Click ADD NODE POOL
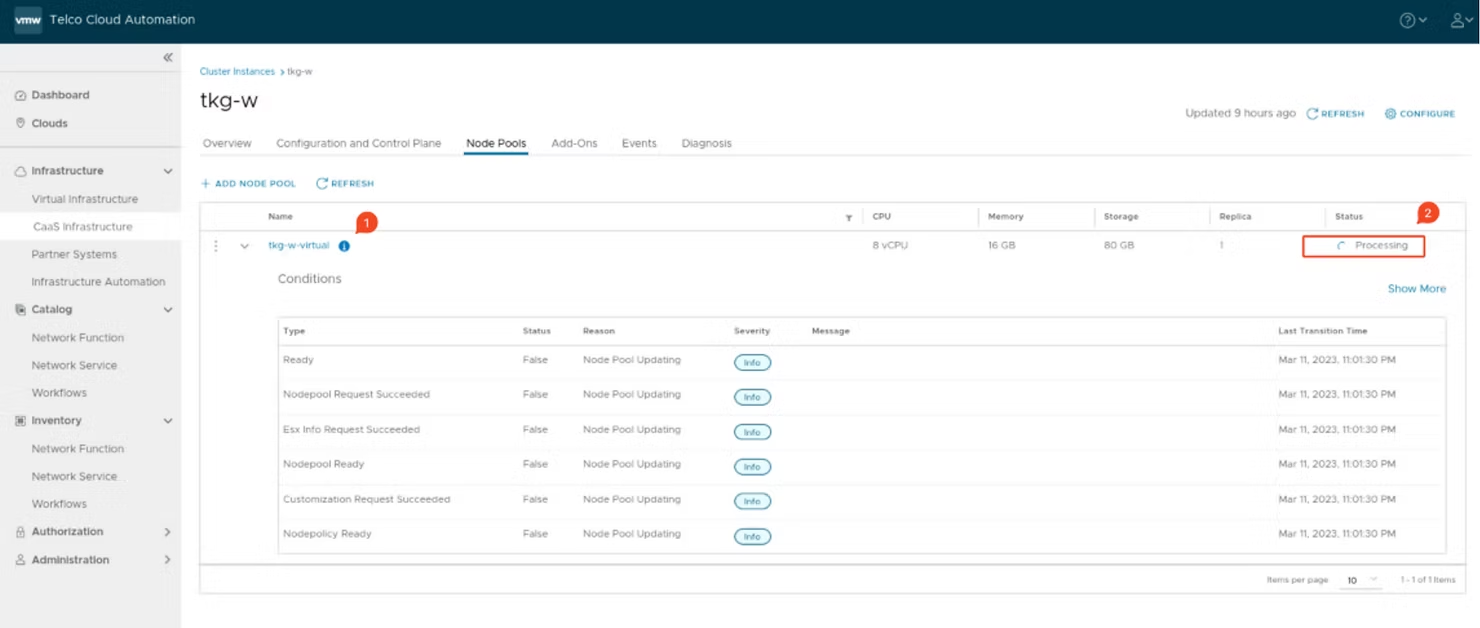 point(248,183)
